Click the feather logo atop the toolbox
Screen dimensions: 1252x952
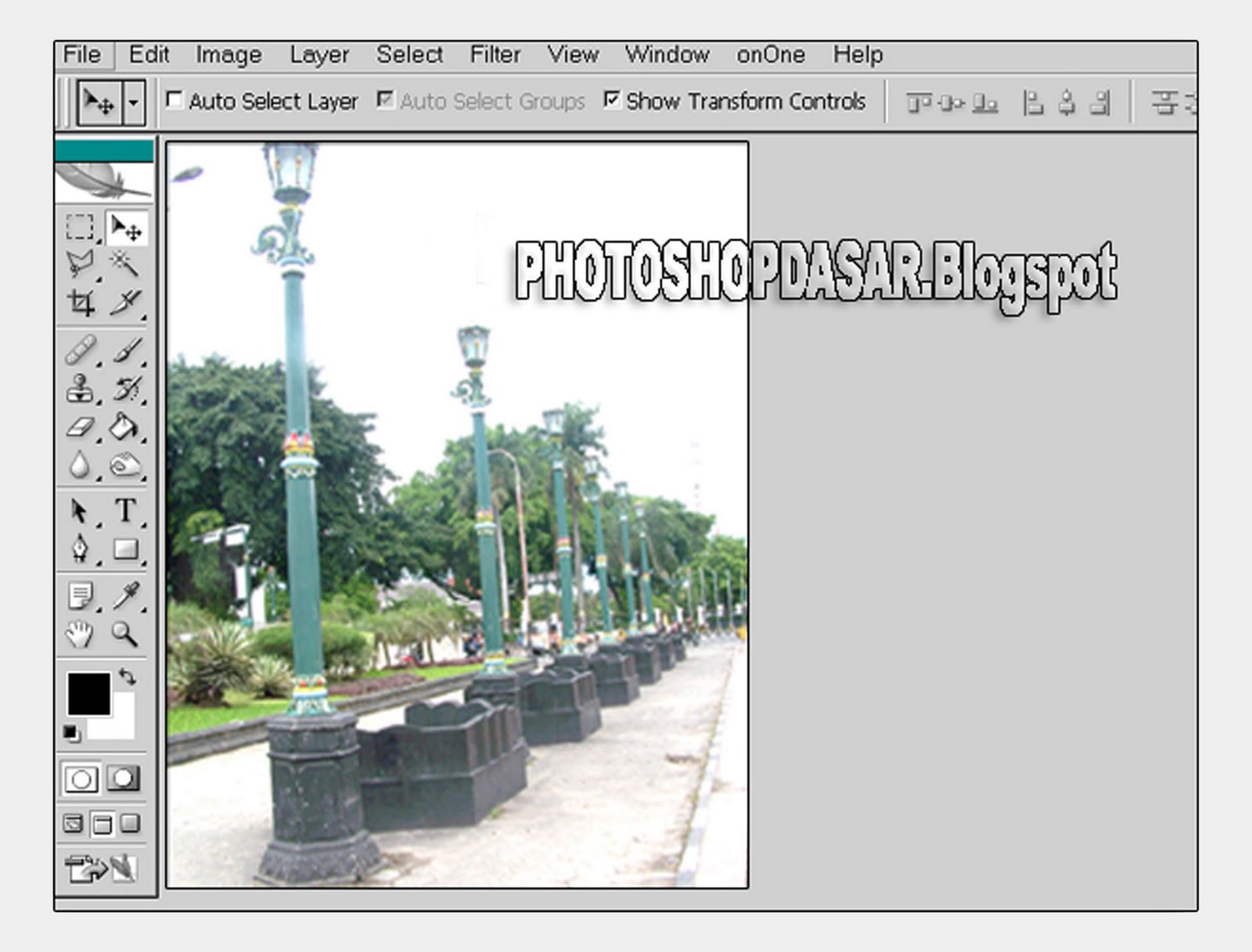104,182
